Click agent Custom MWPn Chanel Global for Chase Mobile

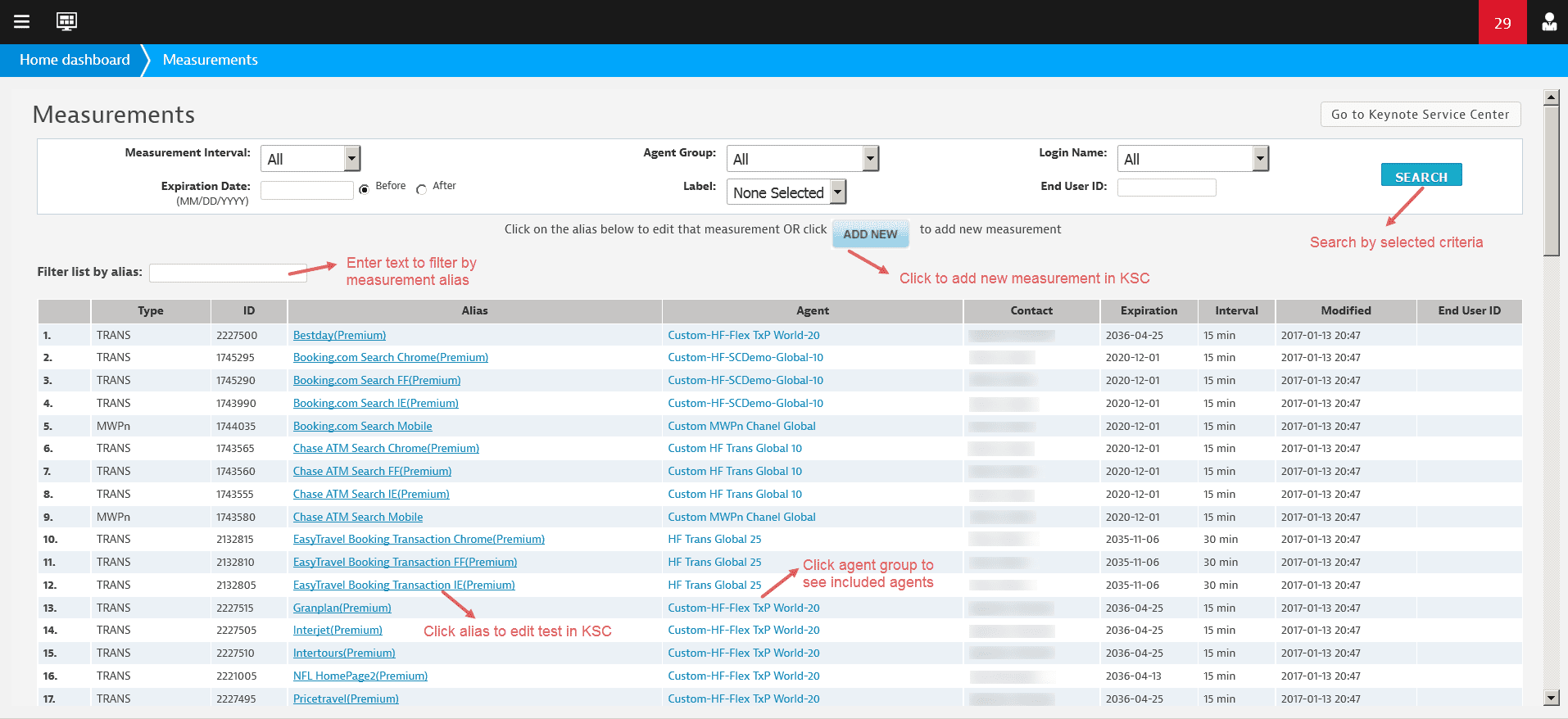[741, 517]
